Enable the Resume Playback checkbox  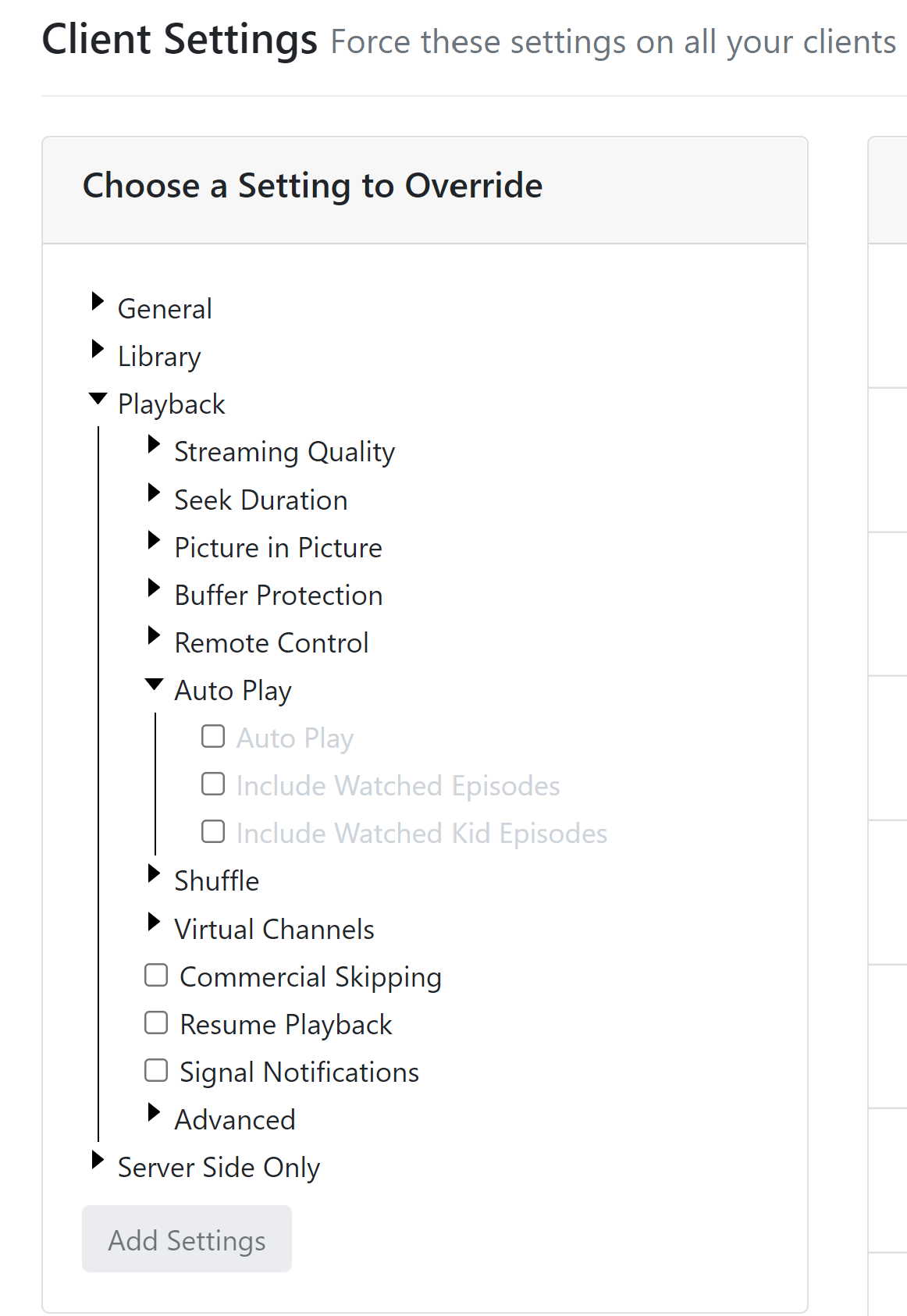click(156, 1023)
